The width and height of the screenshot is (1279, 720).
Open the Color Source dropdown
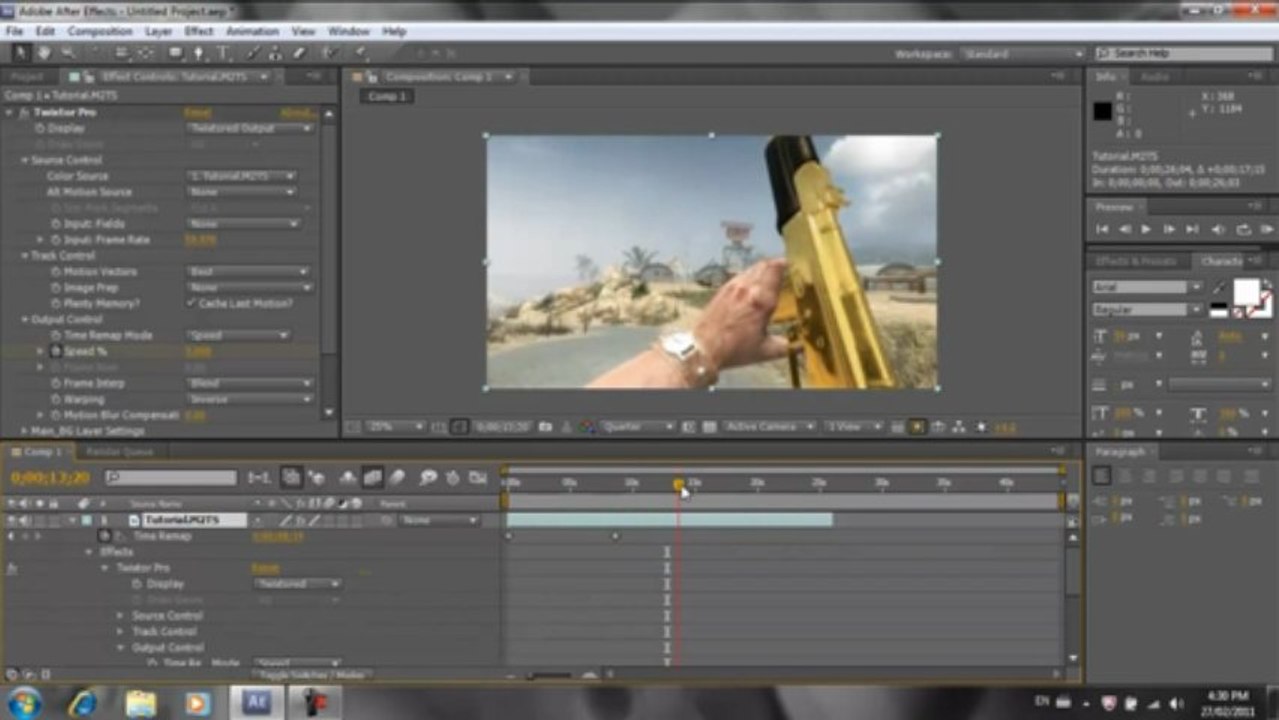point(242,176)
